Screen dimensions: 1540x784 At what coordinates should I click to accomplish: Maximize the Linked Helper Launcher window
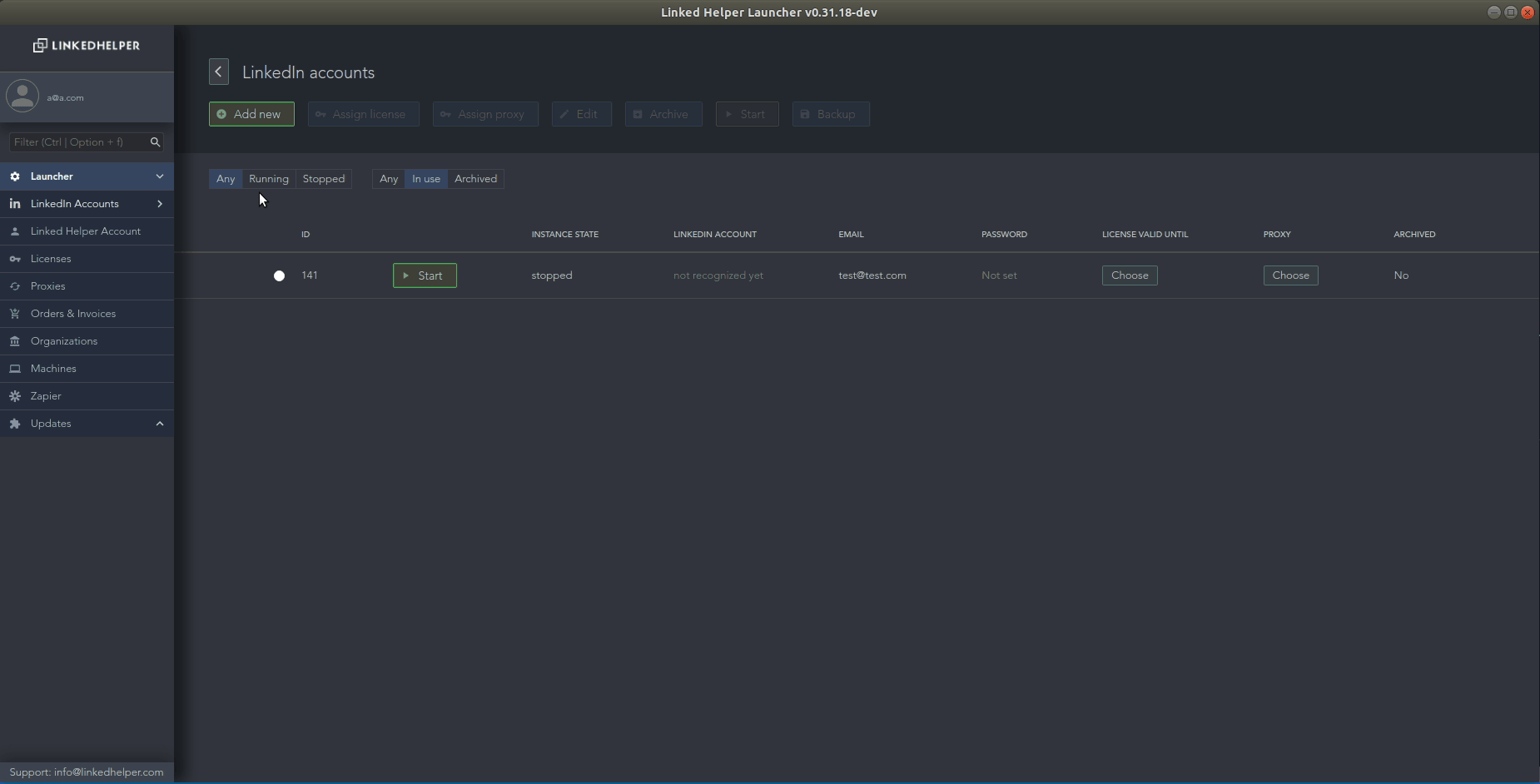click(x=1511, y=12)
